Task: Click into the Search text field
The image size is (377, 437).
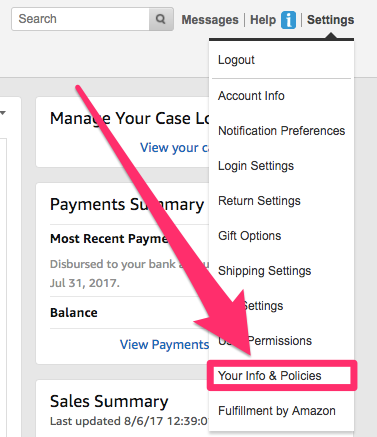Action: (80, 19)
